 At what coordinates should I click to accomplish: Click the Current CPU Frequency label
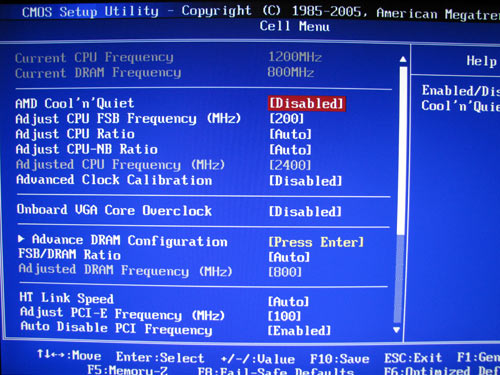(x=94, y=58)
